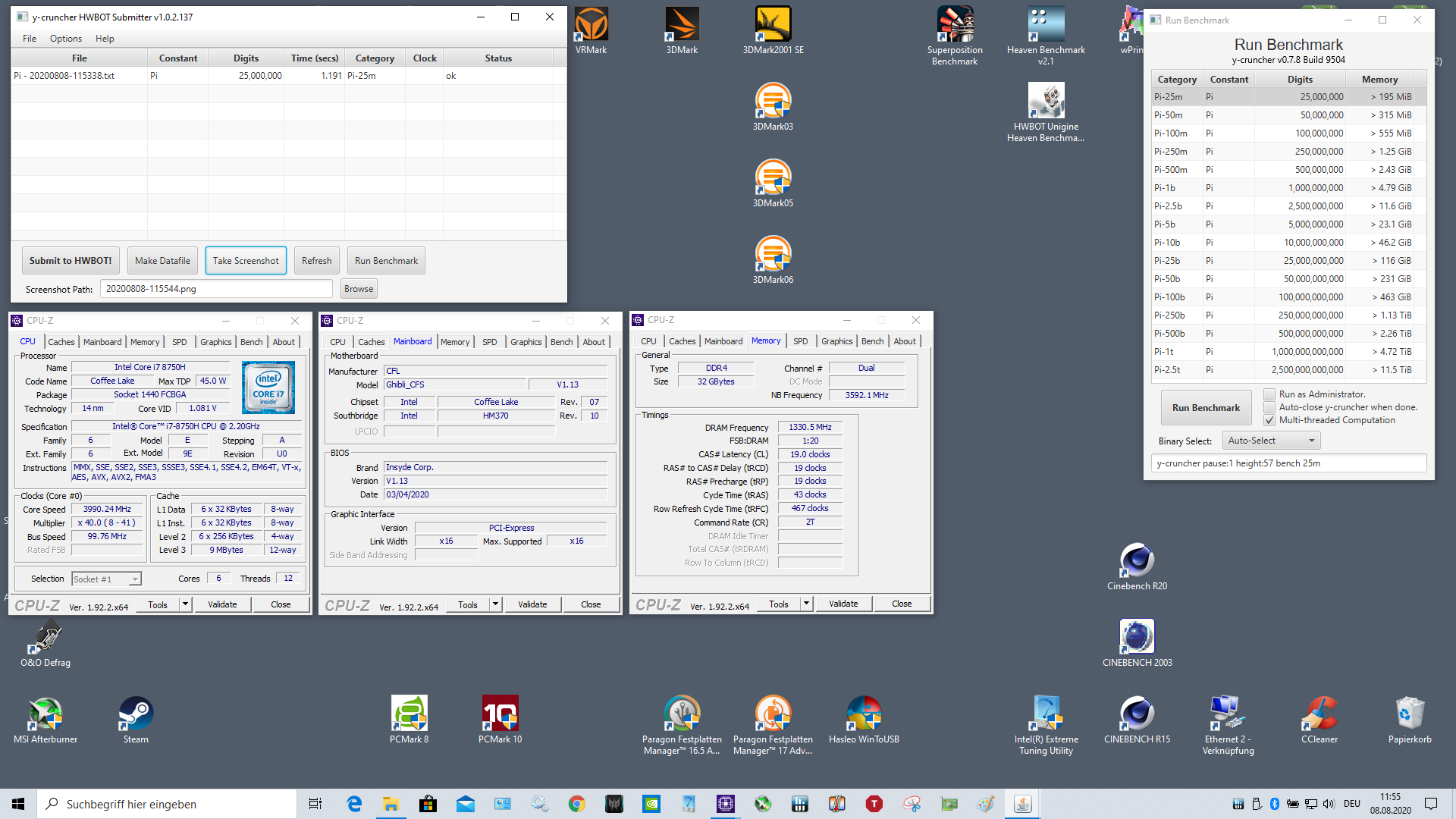Click the Make Datafile button
Viewport: 1456px width, 819px height.
[x=162, y=261]
